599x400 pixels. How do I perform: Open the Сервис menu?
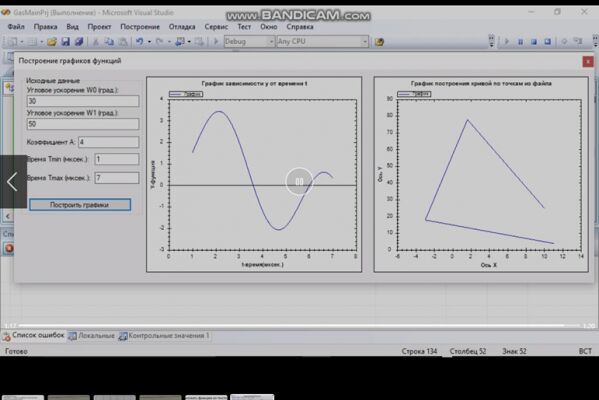[x=216, y=27]
